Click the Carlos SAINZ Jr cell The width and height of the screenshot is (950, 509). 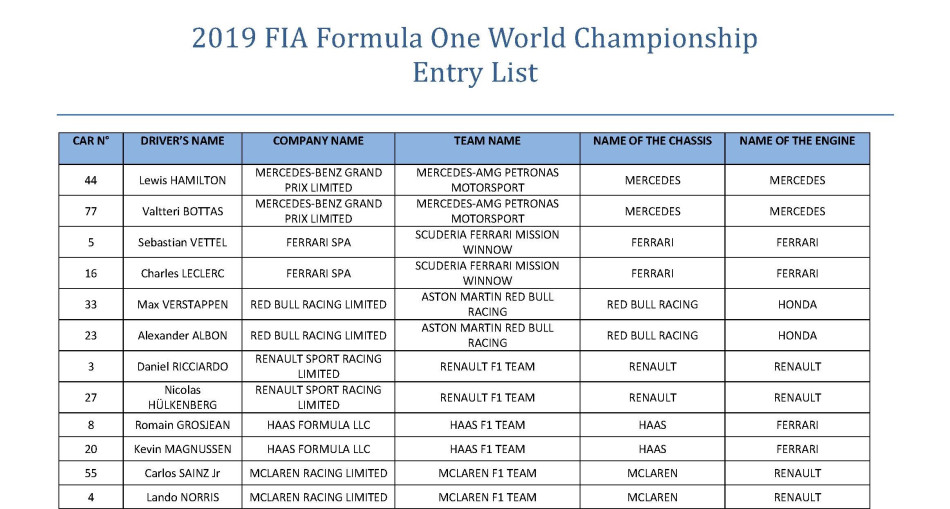pos(182,473)
